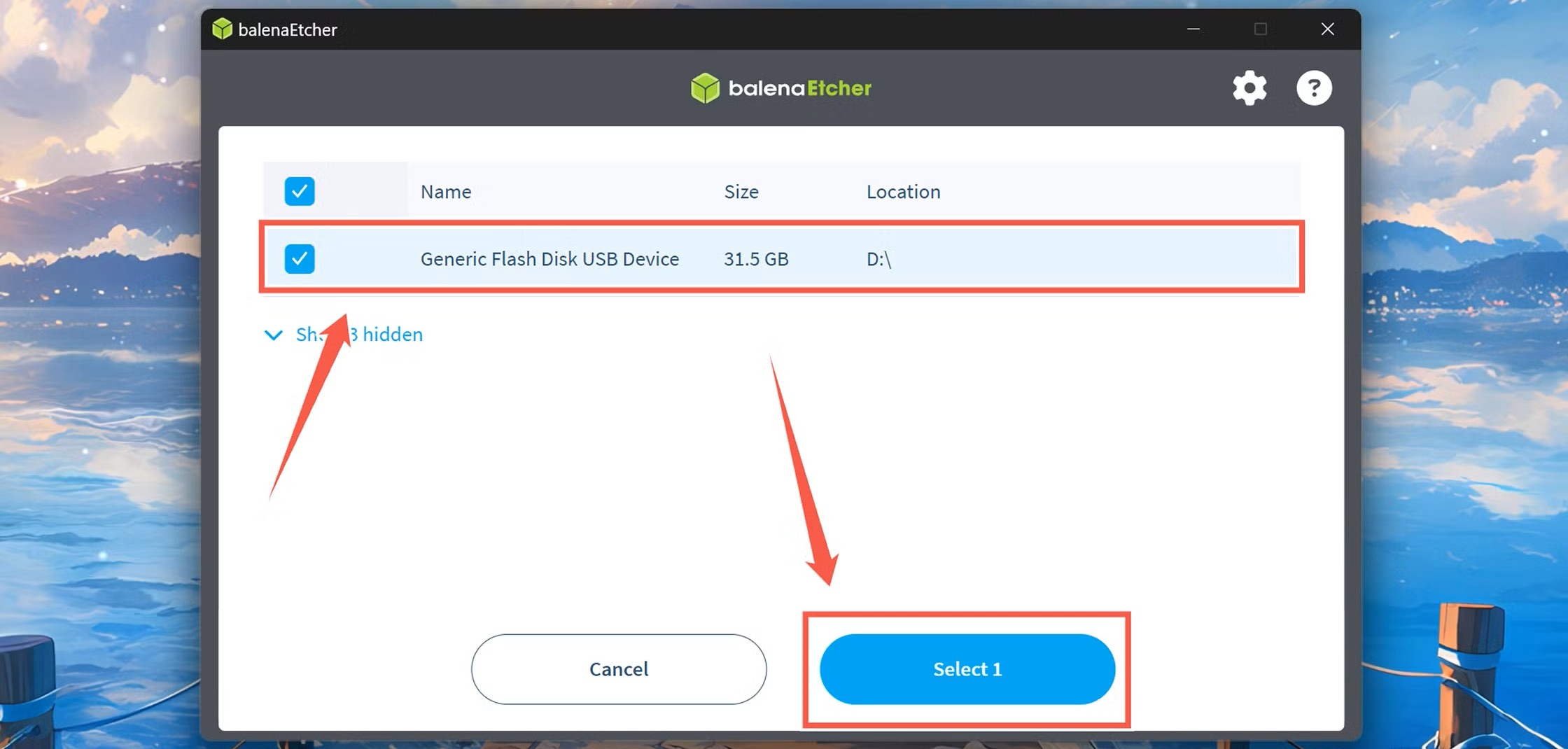Expand the hidden devices list with the chevron
This screenshot has height=749, width=1568.
[x=273, y=335]
